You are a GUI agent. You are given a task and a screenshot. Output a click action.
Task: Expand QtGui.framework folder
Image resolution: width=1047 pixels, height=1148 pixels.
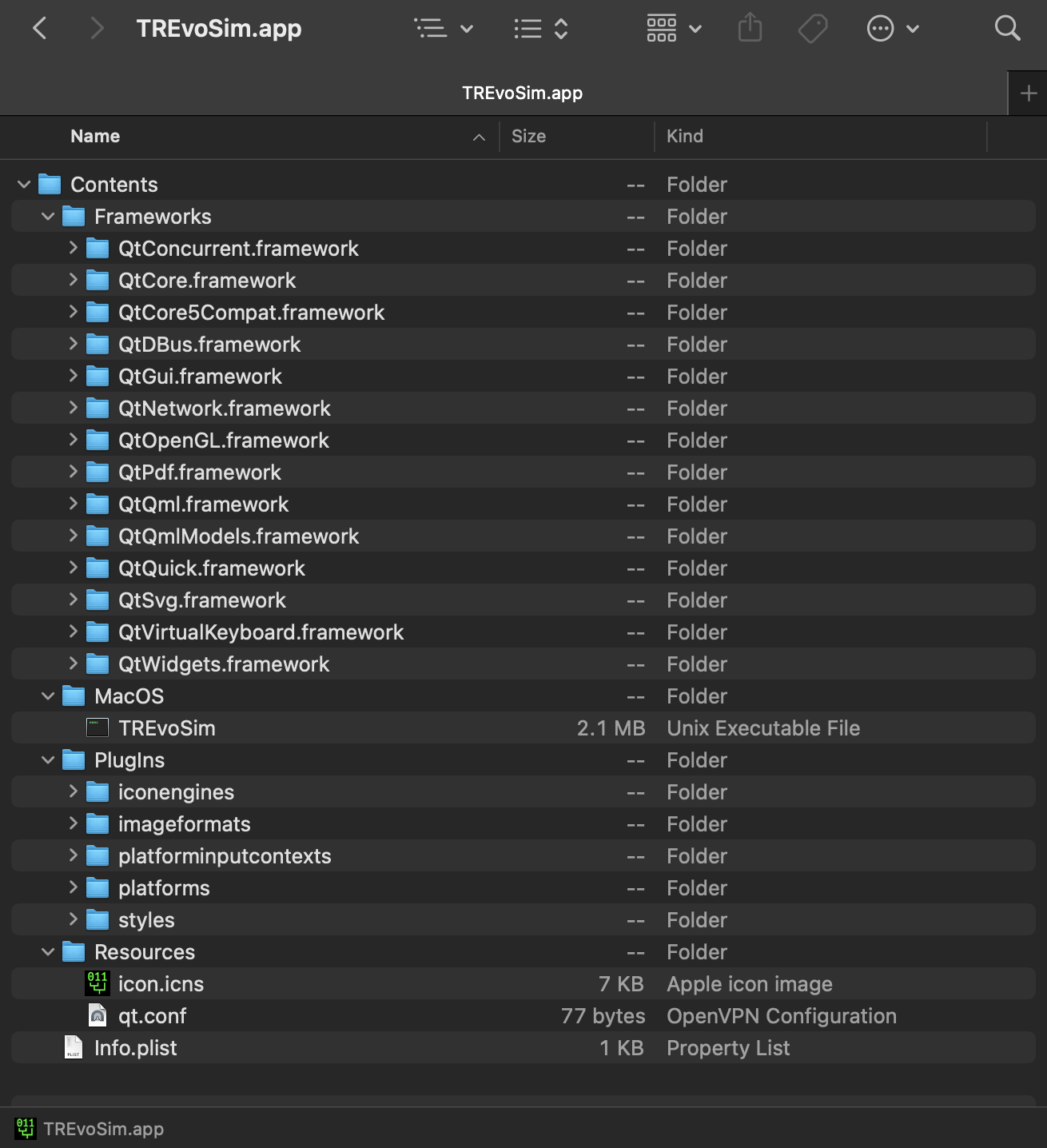pyautogui.click(x=73, y=376)
